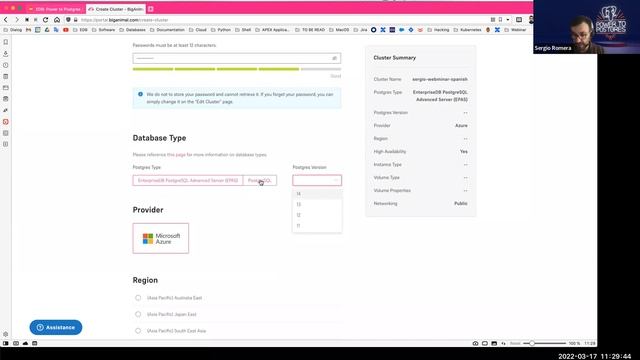
Task: Click the Assistance help button
Action: [x=56, y=327]
